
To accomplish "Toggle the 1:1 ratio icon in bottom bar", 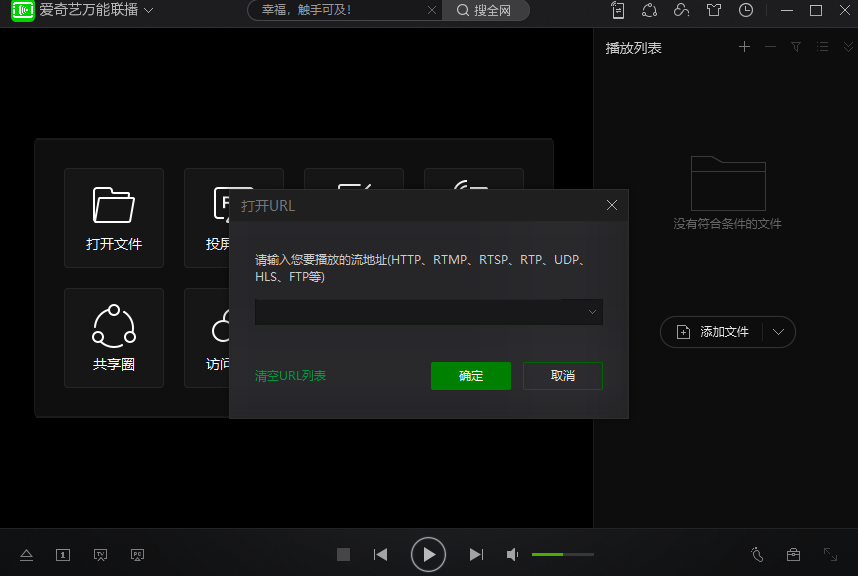I will coord(62,554).
